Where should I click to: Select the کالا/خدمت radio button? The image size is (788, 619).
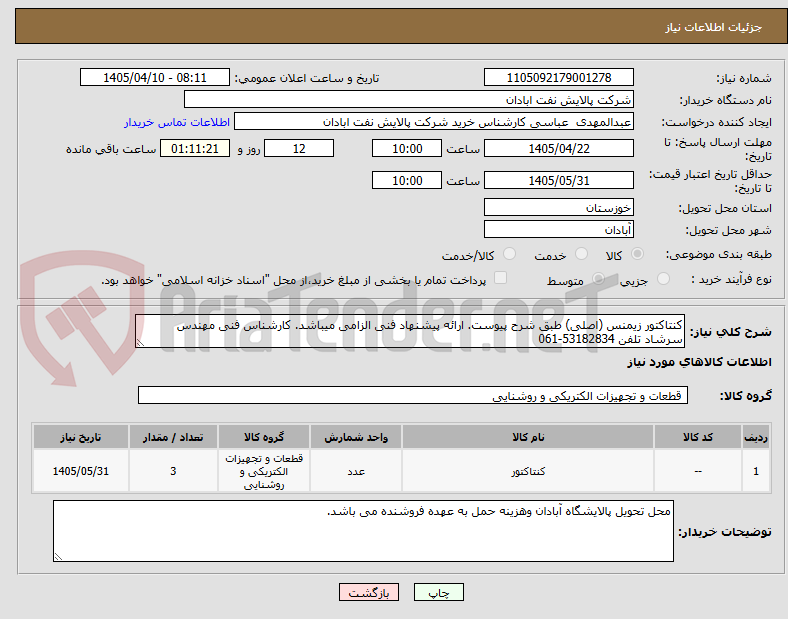pos(510,254)
